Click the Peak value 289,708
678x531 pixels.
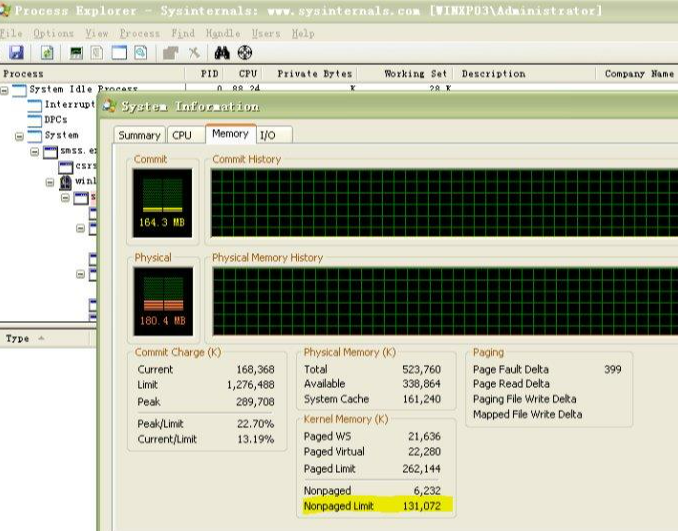255,402
